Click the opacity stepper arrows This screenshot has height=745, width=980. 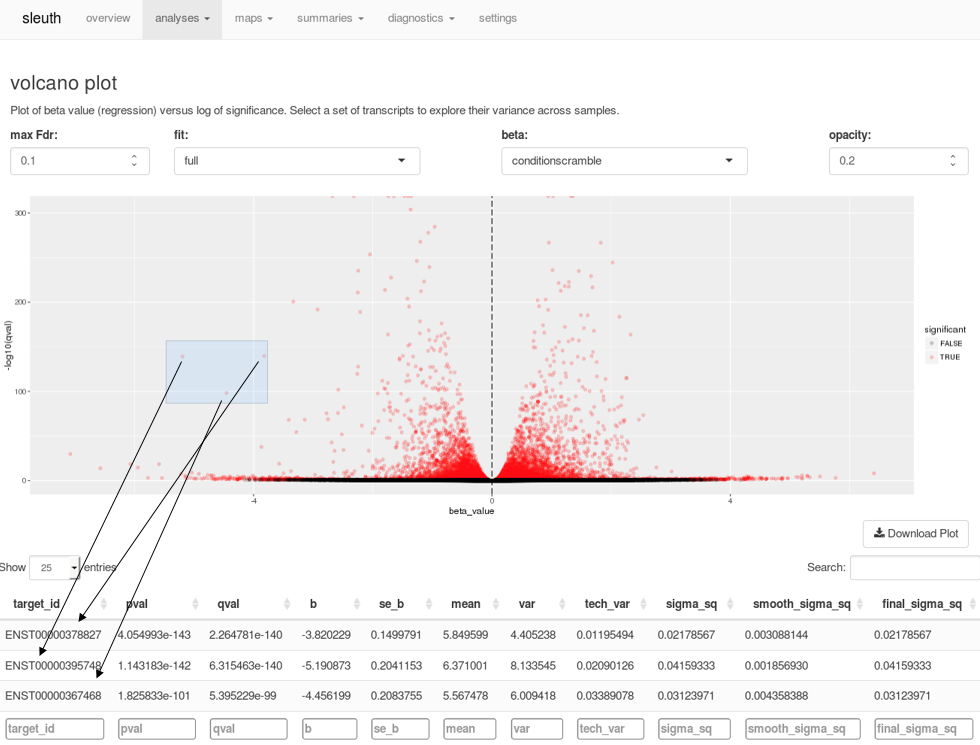click(x=953, y=161)
